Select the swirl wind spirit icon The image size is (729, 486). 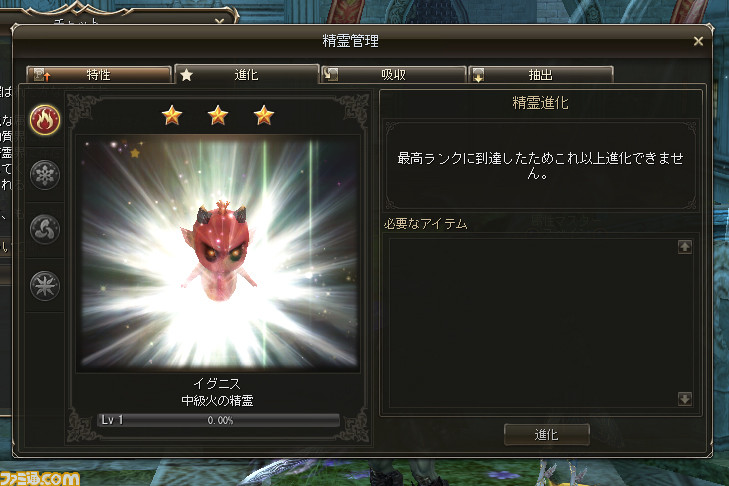point(45,229)
